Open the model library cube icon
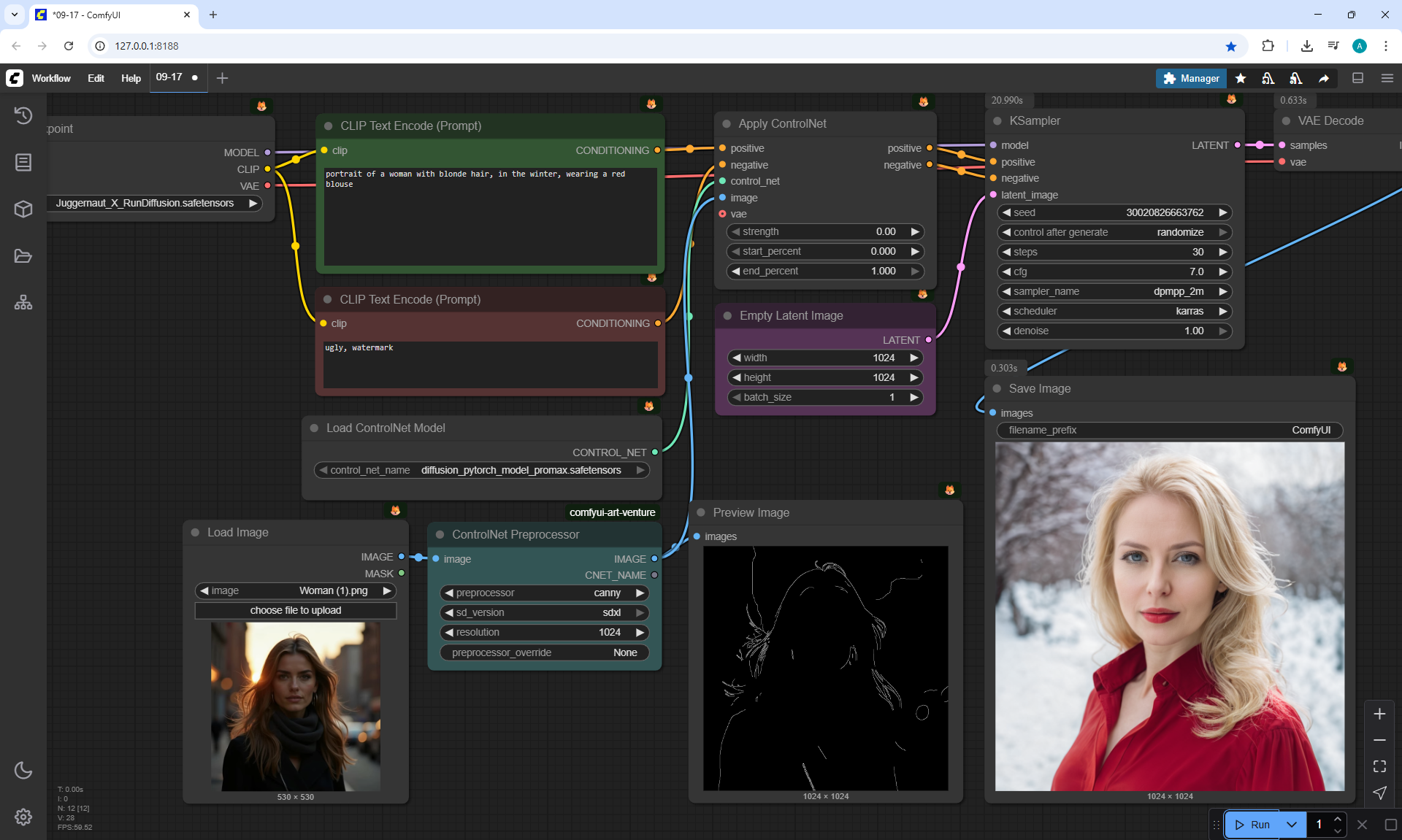Image resolution: width=1402 pixels, height=840 pixels. [x=23, y=209]
